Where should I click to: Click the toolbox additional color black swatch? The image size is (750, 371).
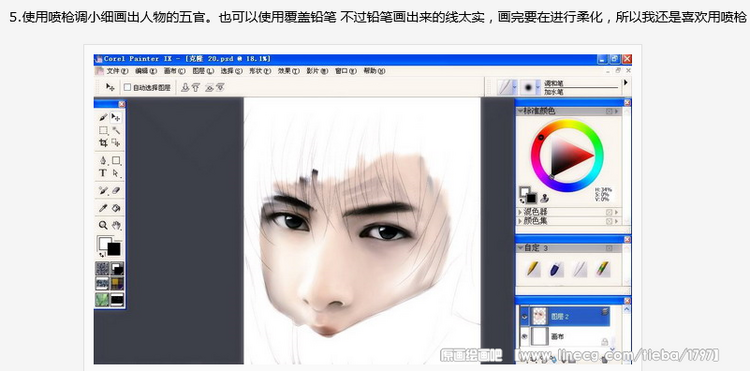(114, 249)
